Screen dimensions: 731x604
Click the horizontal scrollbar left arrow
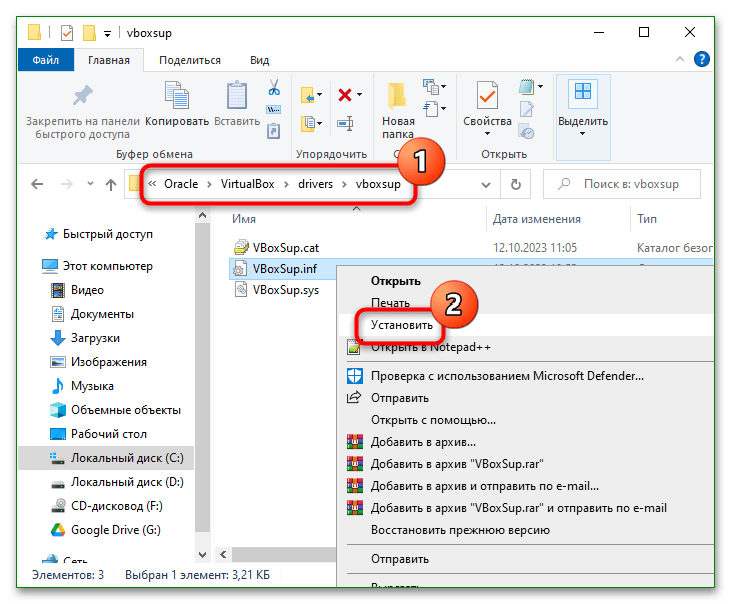[223, 554]
